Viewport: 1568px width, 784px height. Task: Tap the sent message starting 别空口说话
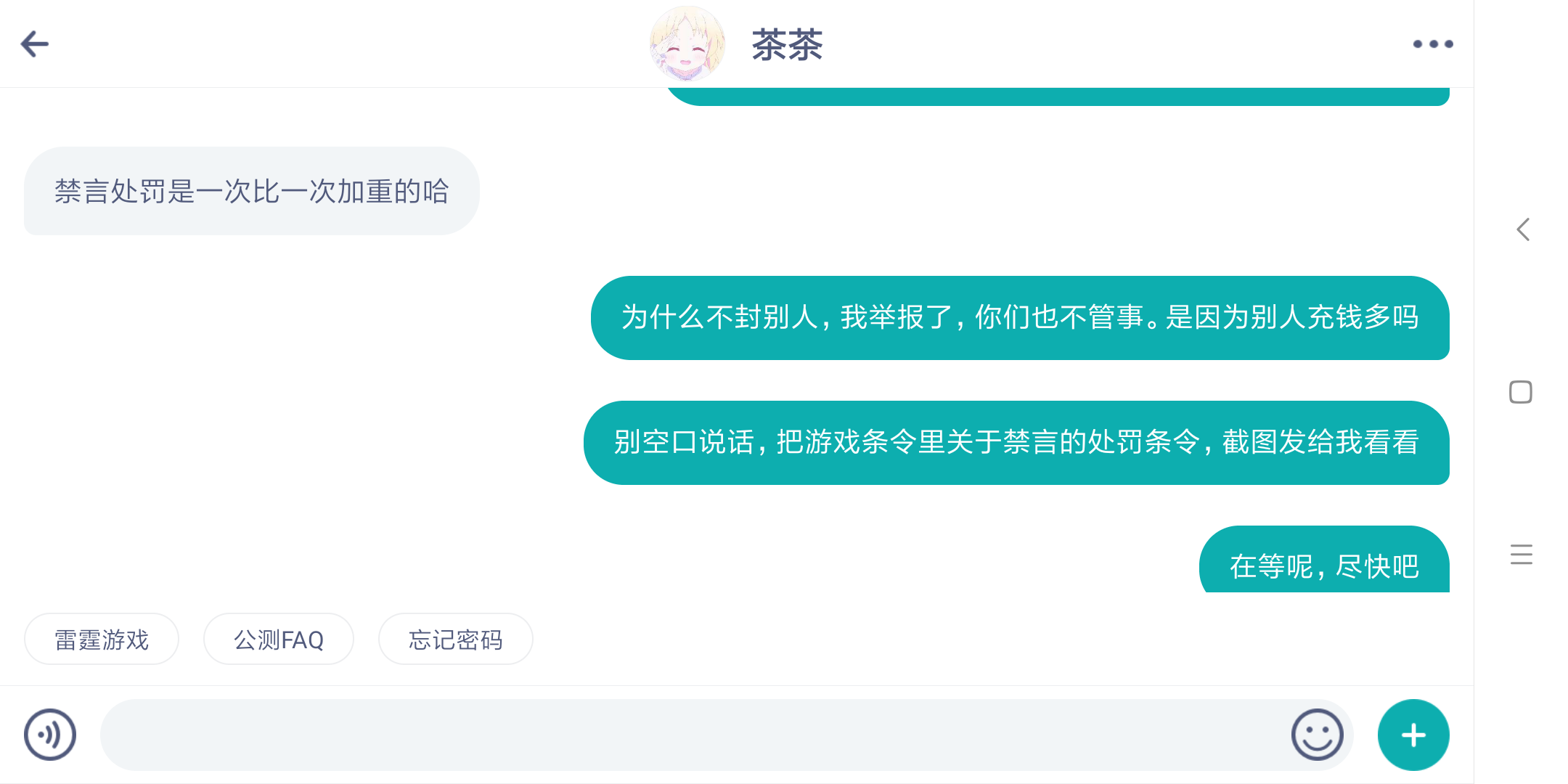1016,443
